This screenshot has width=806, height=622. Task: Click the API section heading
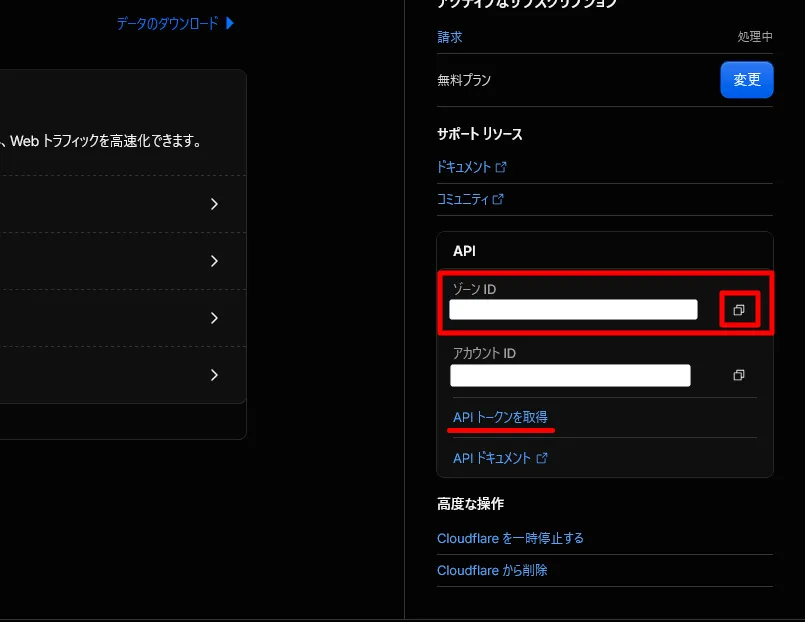click(x=464, y=251)
